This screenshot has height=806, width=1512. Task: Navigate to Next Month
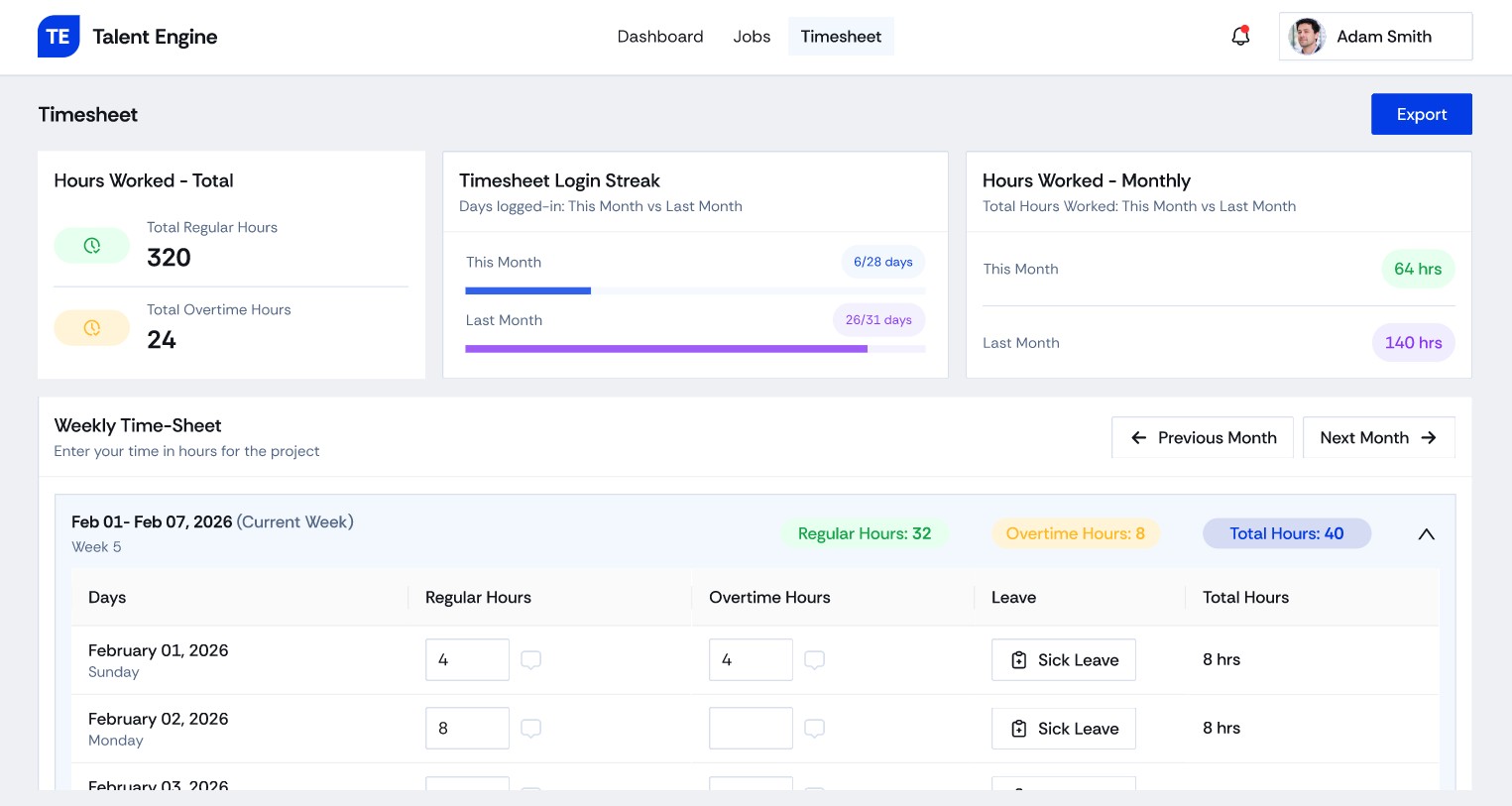tap(1379, 437)
